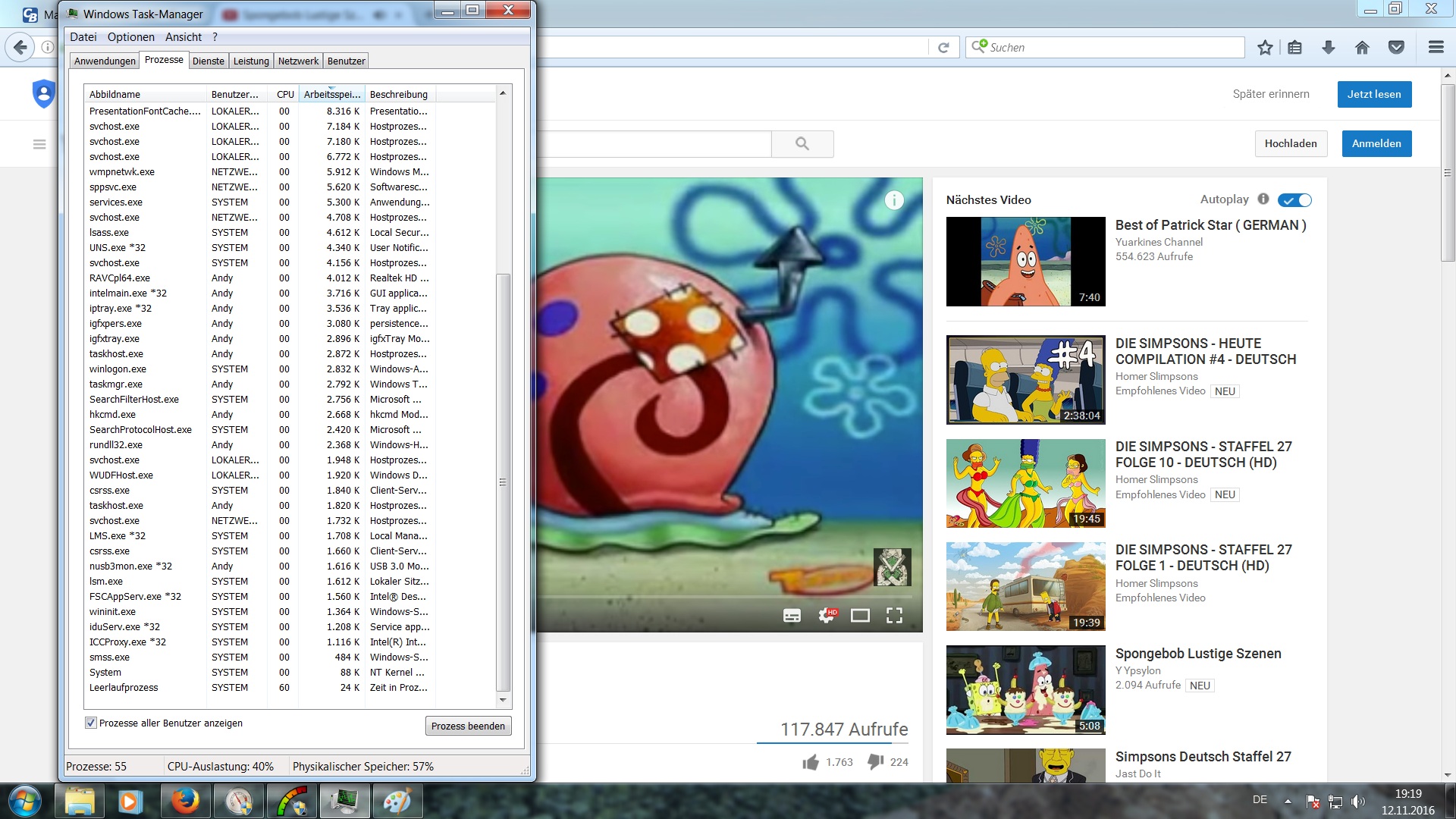Click the Firefox home icon
This screenshot has width=1456, height=819.
point(1362,48)
